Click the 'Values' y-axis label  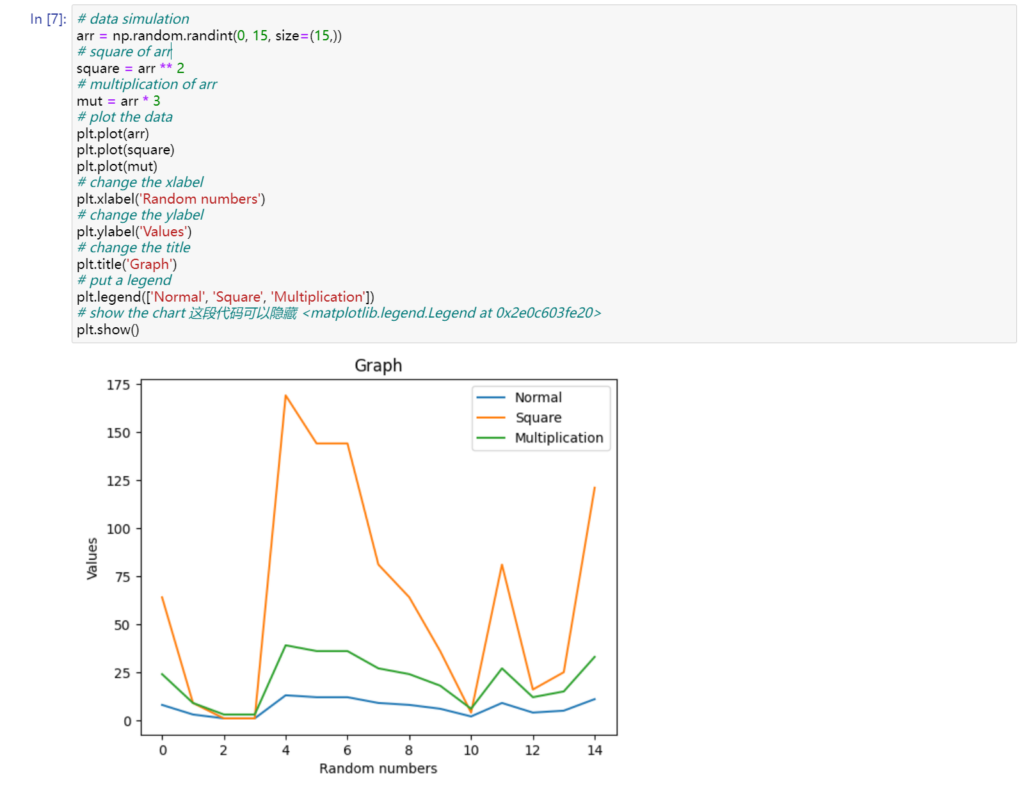click(x=92, y=558)
